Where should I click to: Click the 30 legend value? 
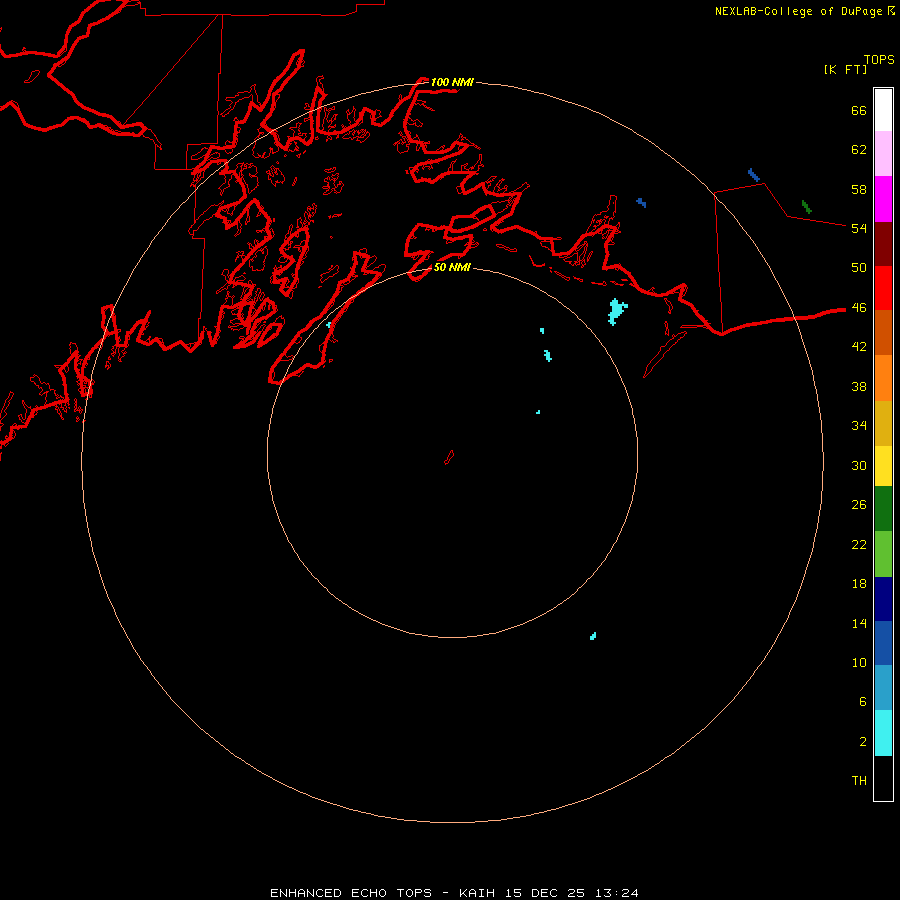[x=859, y=465]
